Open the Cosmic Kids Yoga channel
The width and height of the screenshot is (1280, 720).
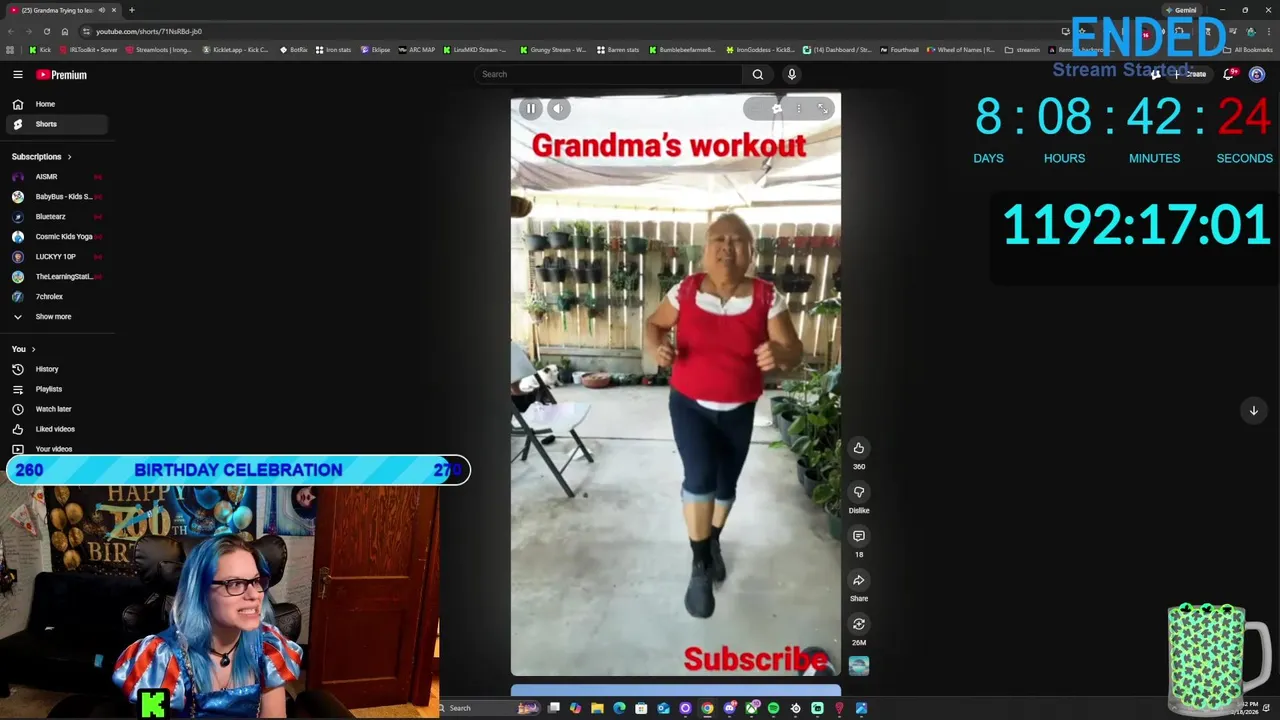(x=55, y=237)
